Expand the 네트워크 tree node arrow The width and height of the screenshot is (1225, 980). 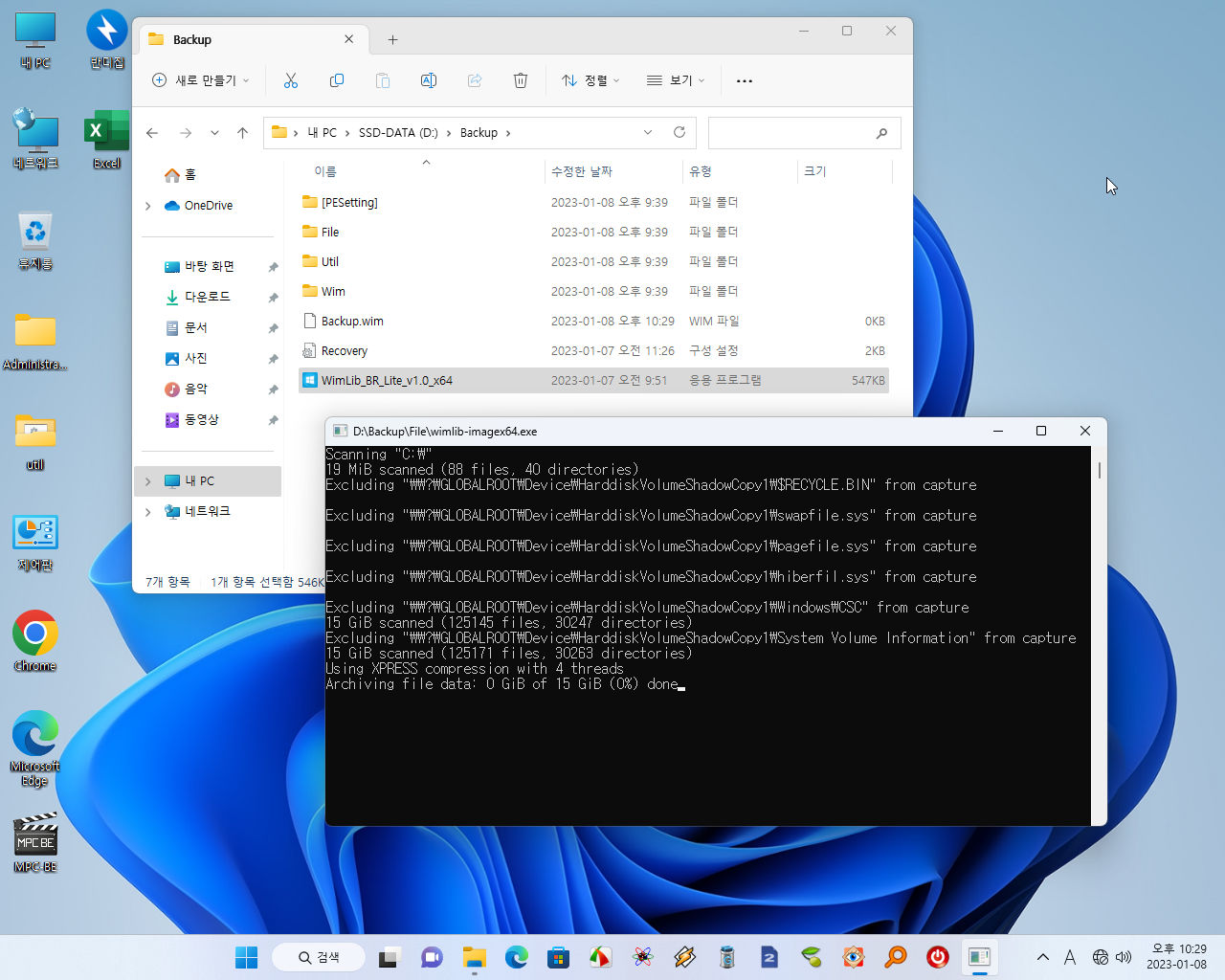pos(147,512)
